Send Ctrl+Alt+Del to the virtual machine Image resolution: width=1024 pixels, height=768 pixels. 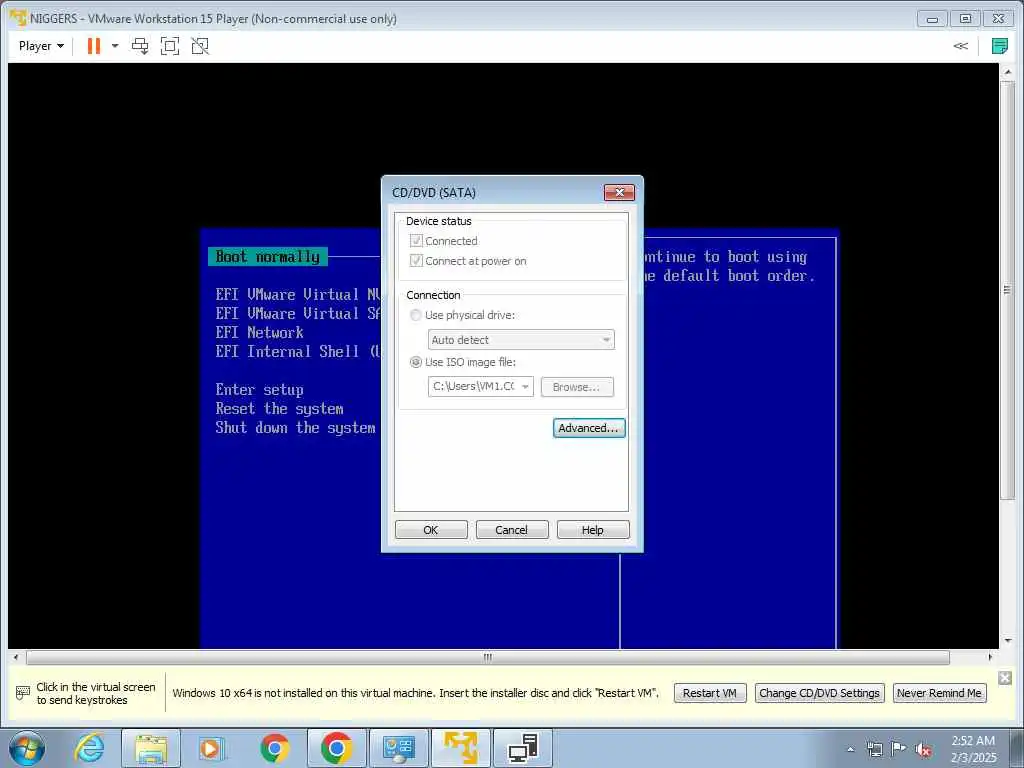tap(140, 46)
